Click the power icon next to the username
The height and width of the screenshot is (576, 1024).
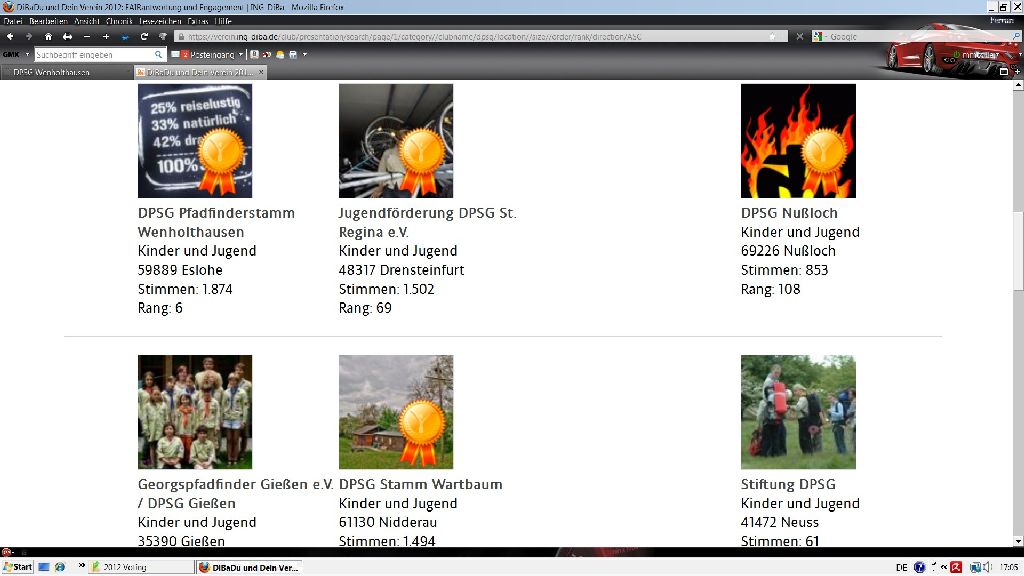click(956, 55)
